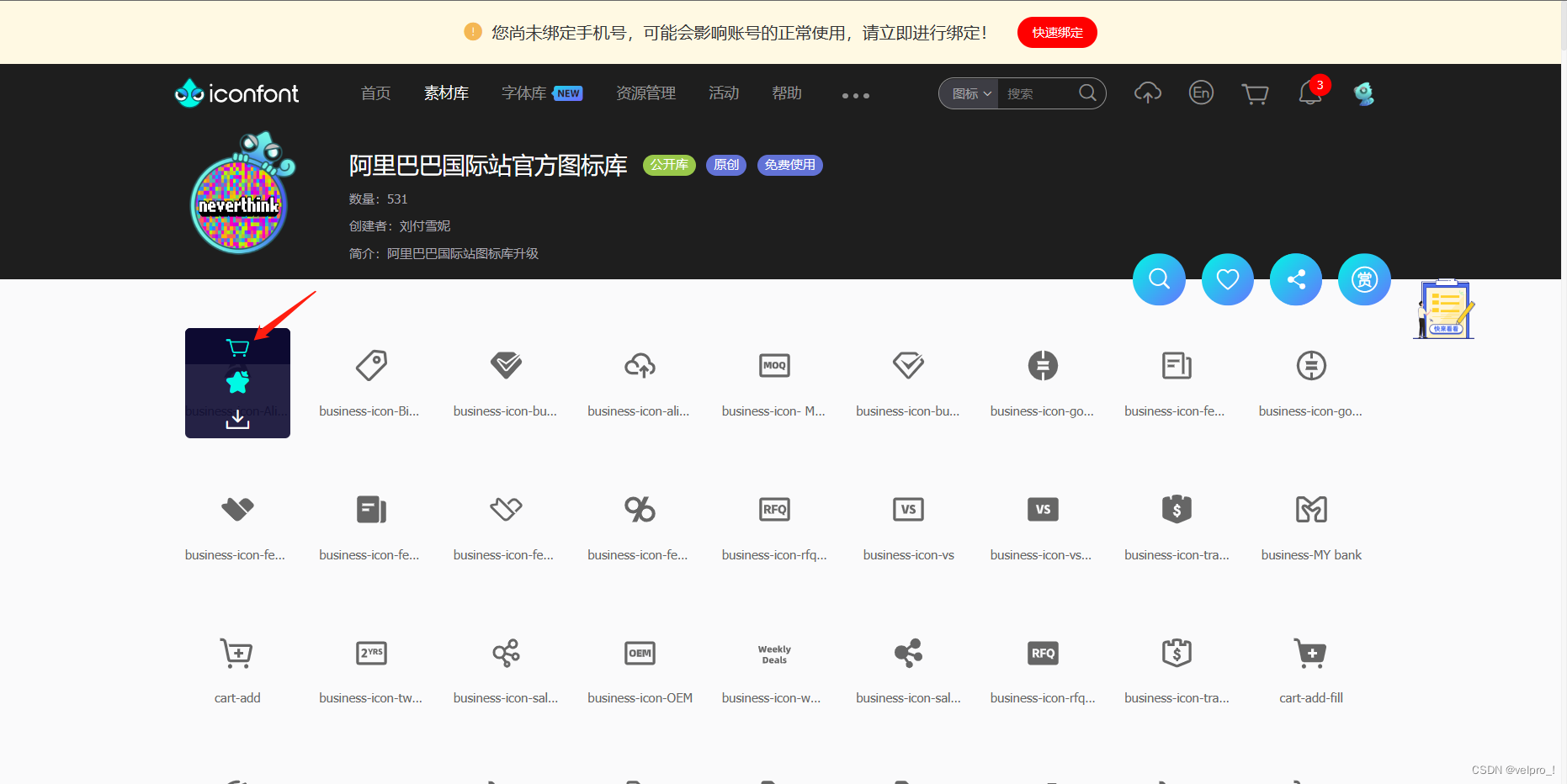Add hovered icon to cart
The width and height of the screenshot is (1567, 784).
click(237, 347)
